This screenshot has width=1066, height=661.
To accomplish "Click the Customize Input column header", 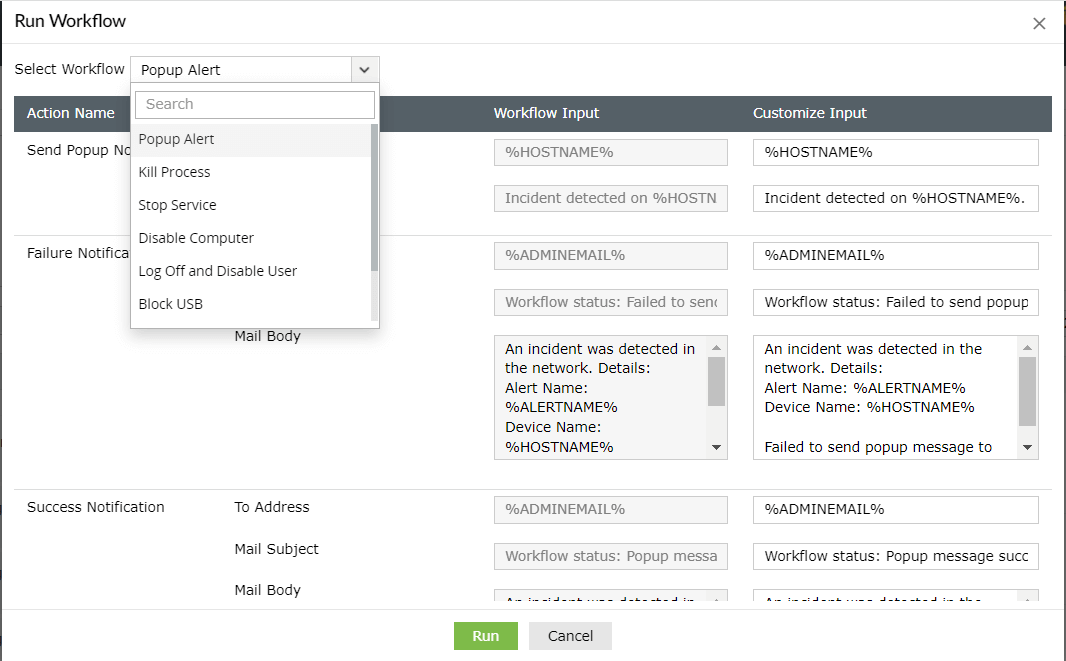I will (x=810, y=113).
